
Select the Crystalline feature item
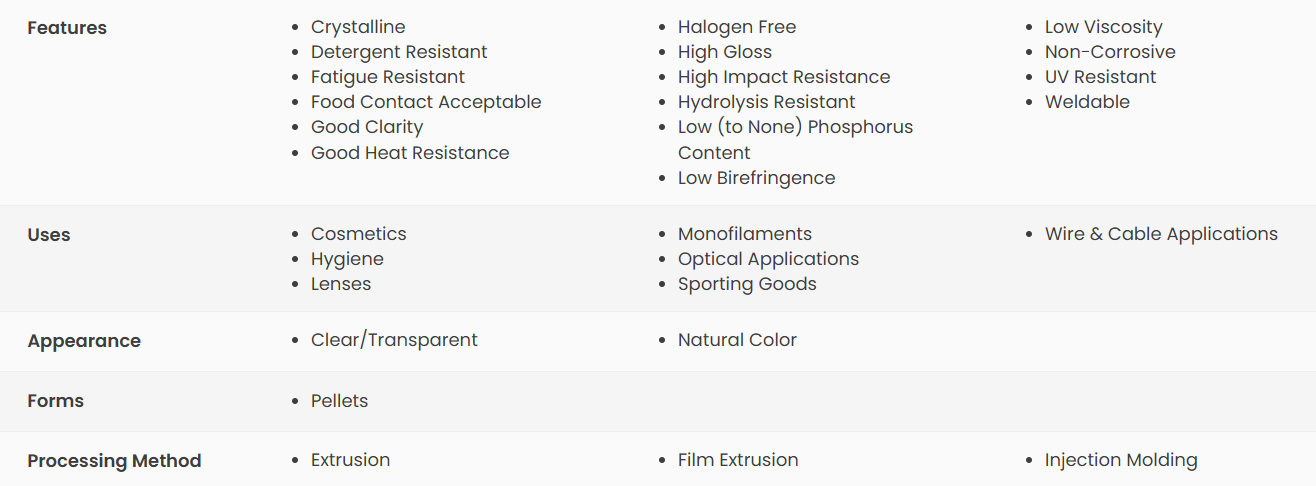tap(358, 27)
